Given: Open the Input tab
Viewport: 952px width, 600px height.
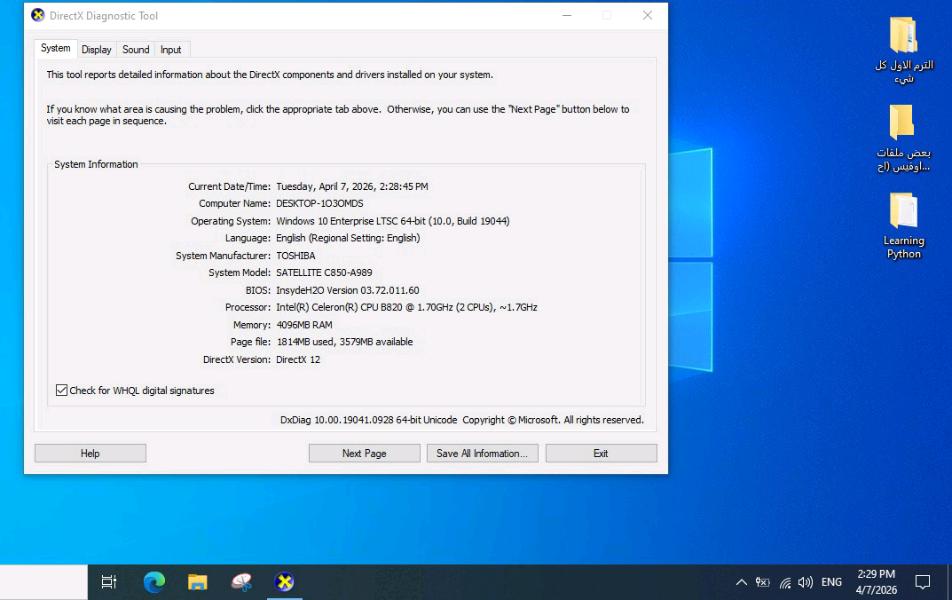Looking at the screenshot, I should (171, 49).
